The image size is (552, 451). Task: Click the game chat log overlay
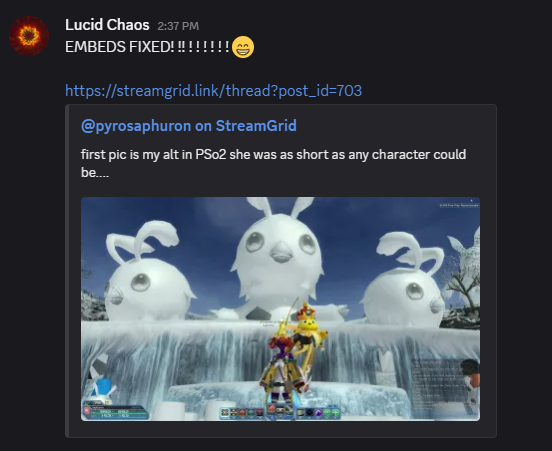(440, 386)
